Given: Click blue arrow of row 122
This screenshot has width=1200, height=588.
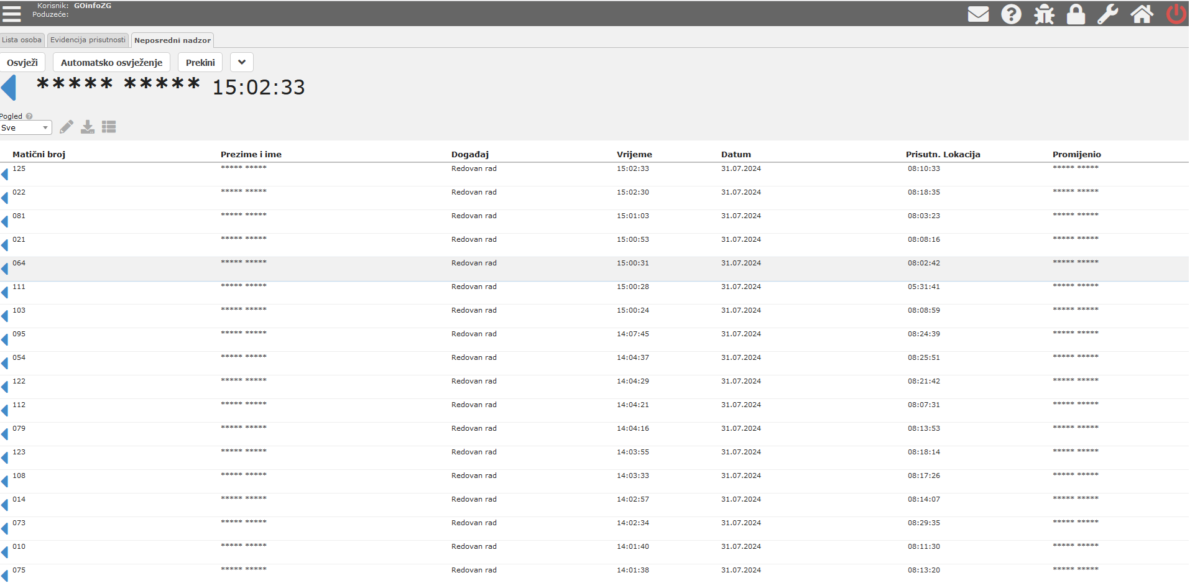Looking at the screenshot, I should point(4,388).
